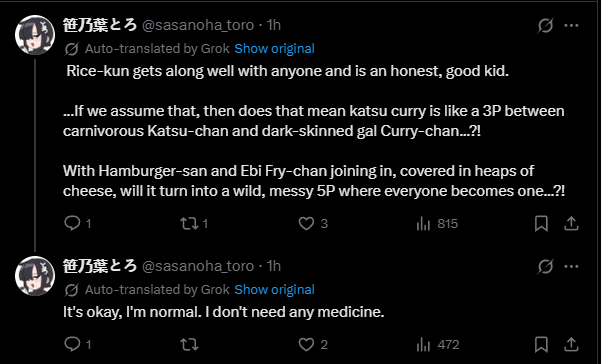The image size is (601, 364).
Task: Open more options on the second post
Action: tap(571, 267)
